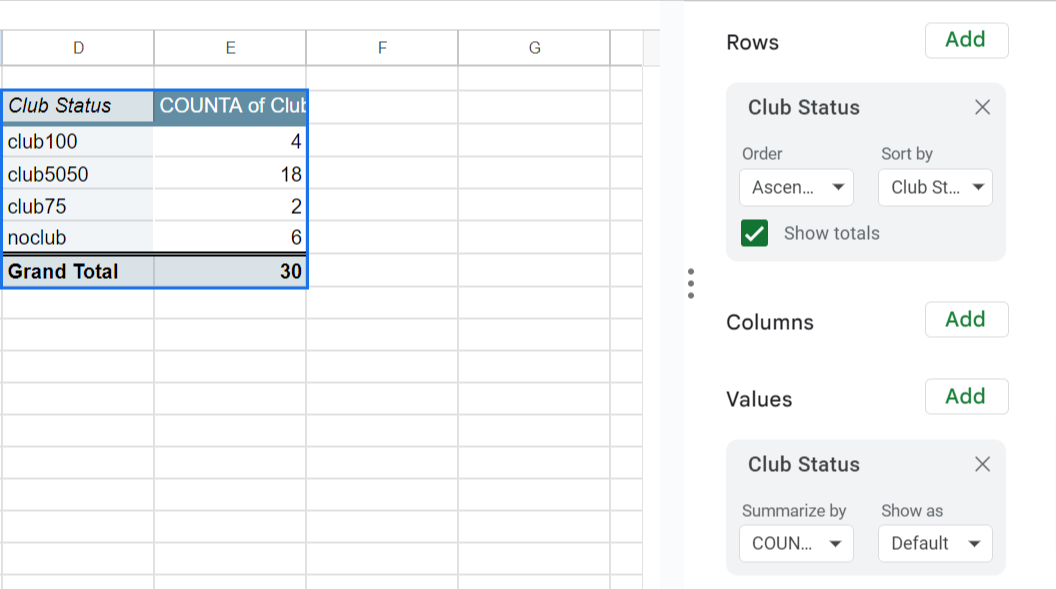The width and height of the screenshot is (1056, 589).
Task: Select column G header
Action: pyautogui.click(x=534, y=47)
